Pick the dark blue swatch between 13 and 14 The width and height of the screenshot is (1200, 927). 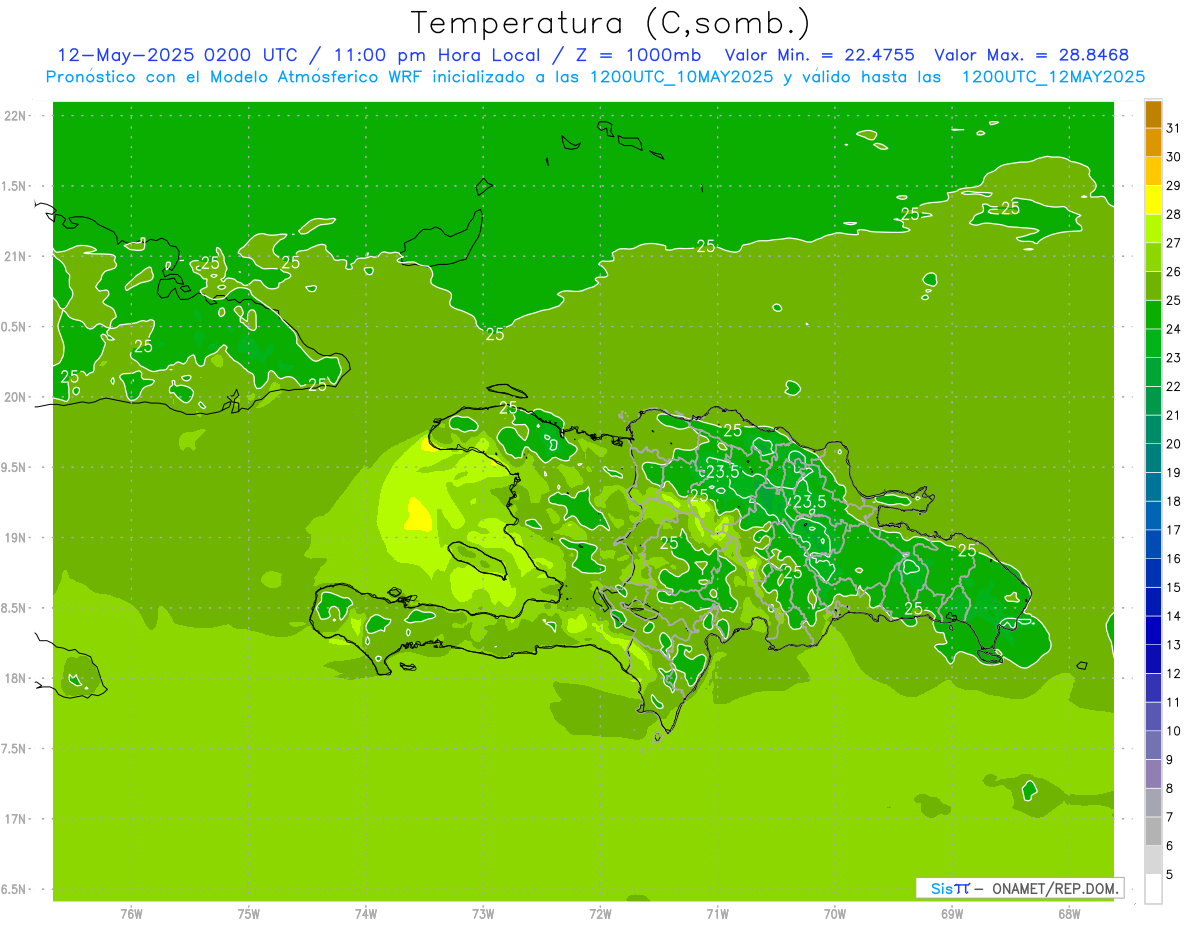[x=1153, y=630]
